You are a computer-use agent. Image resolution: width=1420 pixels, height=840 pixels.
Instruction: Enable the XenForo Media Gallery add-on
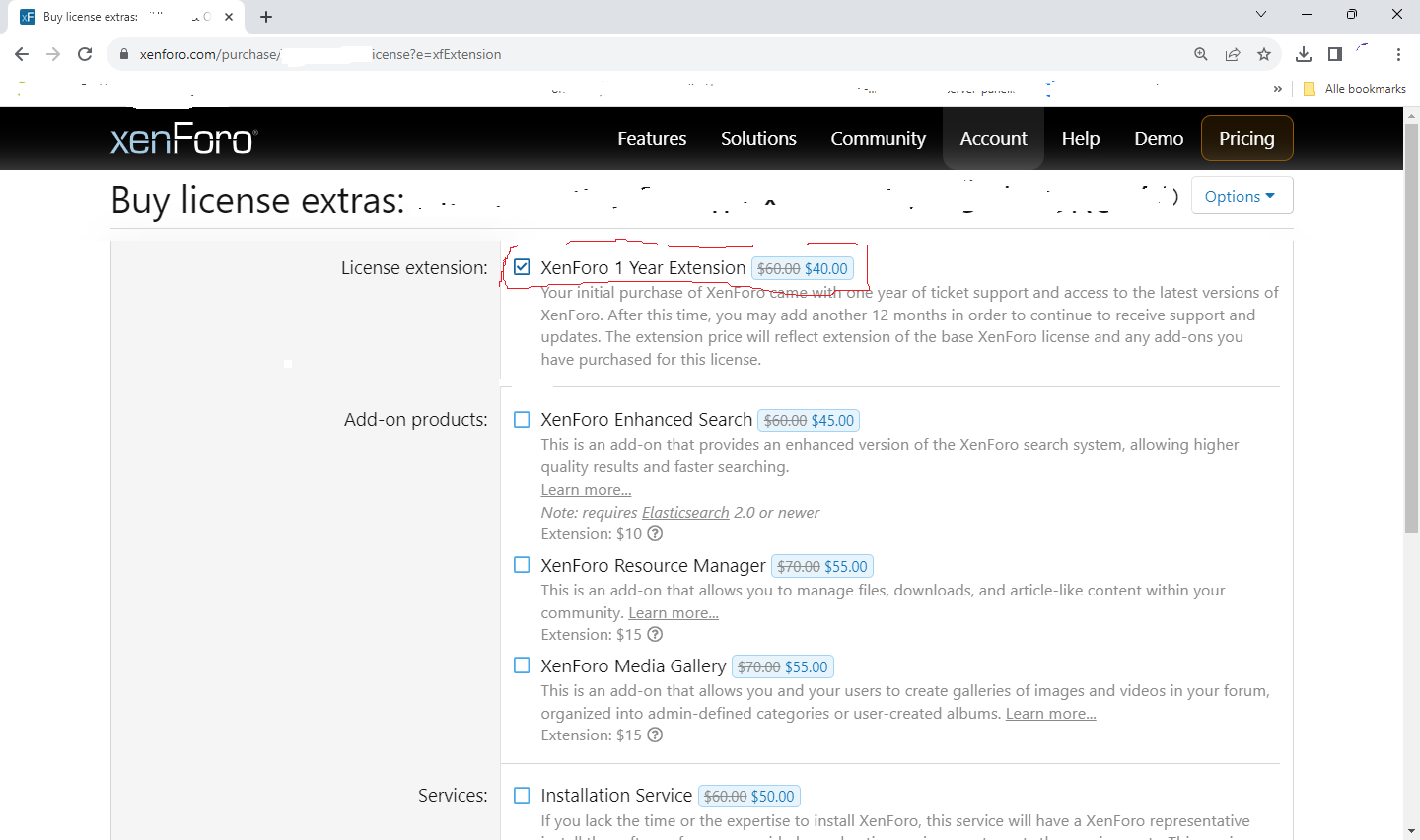coord(522,665)
